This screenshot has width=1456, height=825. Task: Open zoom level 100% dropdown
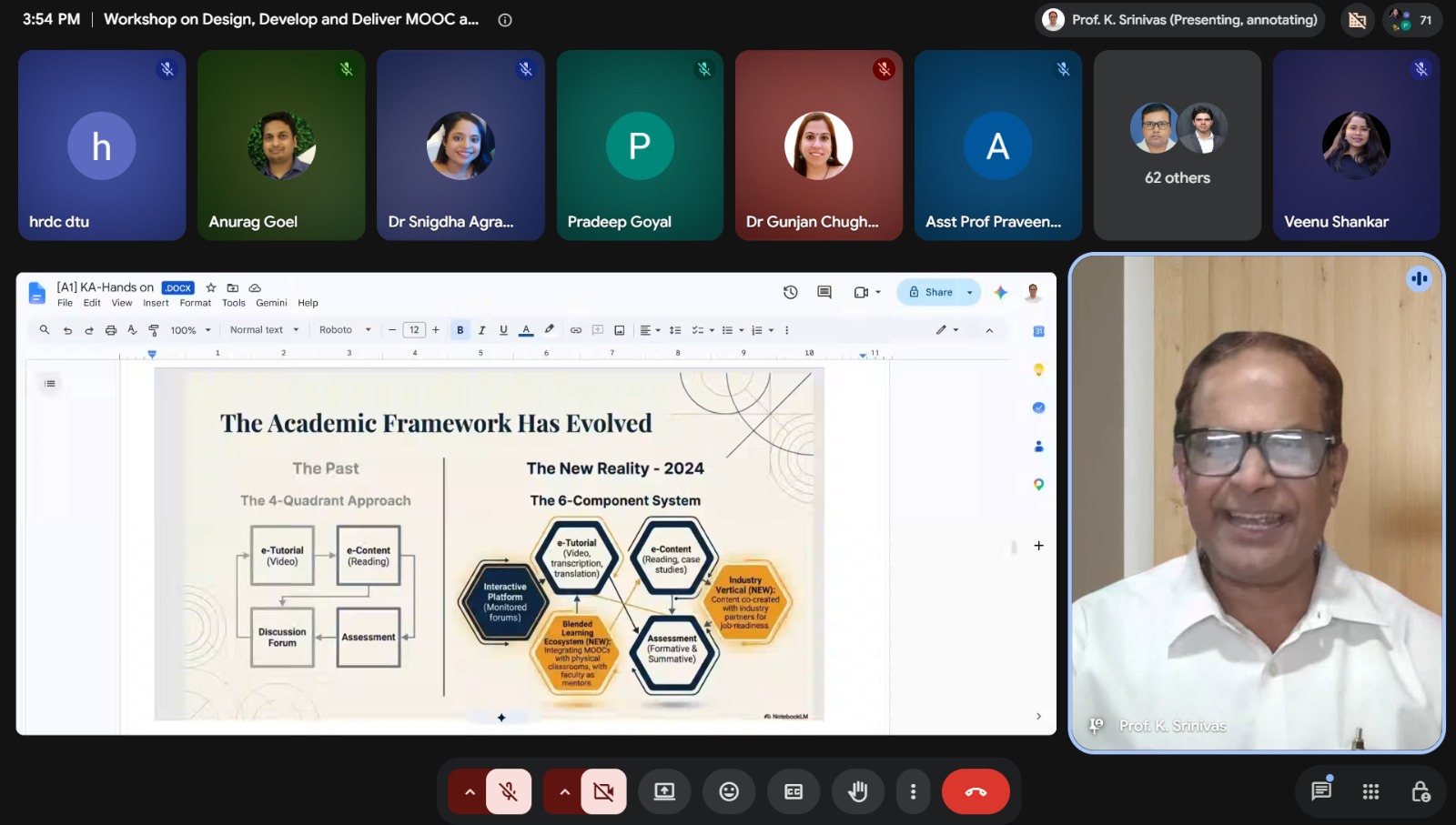[190, 330]
